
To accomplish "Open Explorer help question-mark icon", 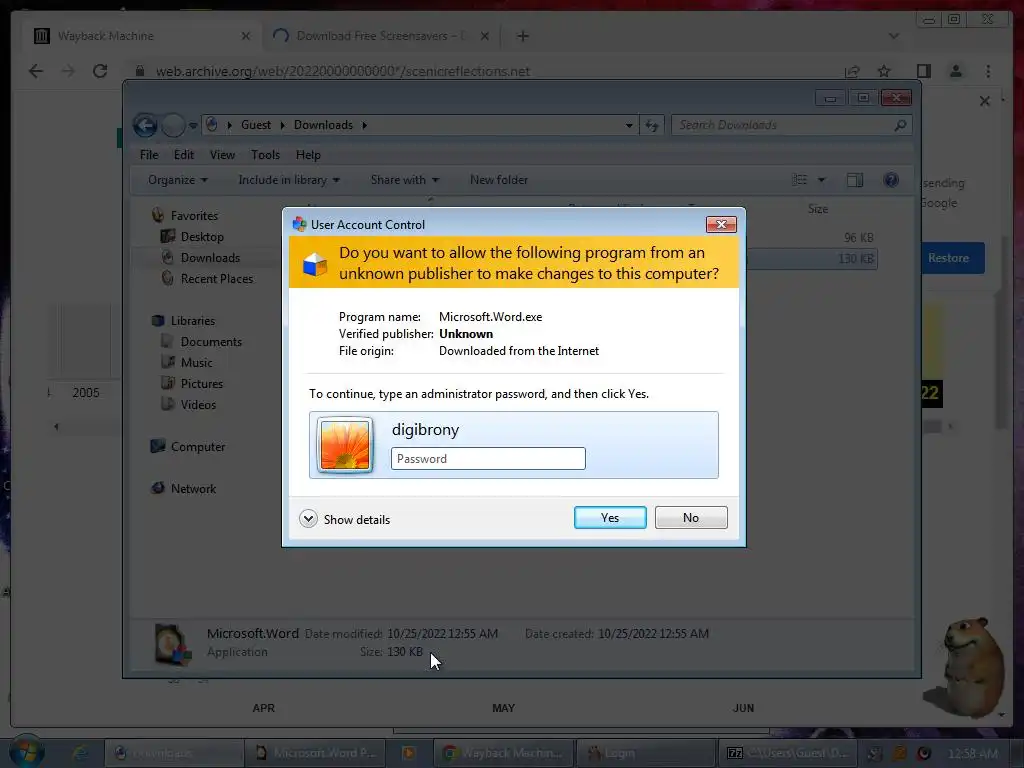I will (x=891, y=180).
